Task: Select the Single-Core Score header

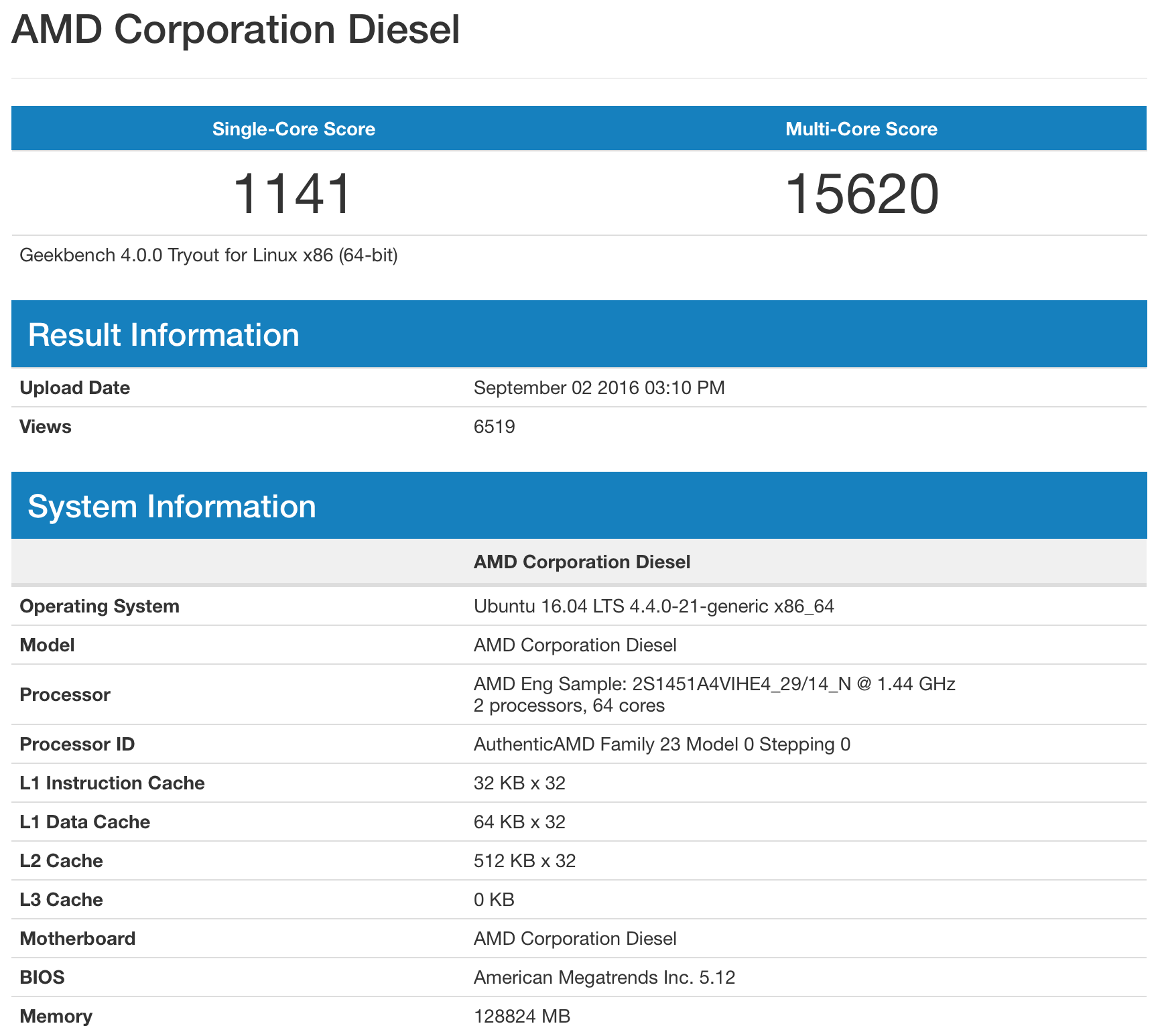Action: 294,129
